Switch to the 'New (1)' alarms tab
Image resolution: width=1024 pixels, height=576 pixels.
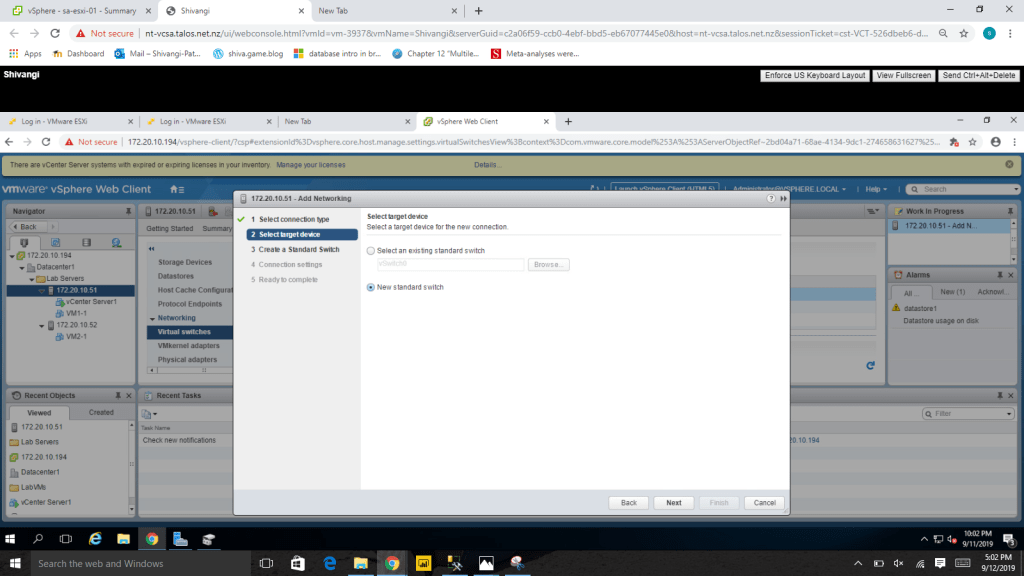coord(952,292)
